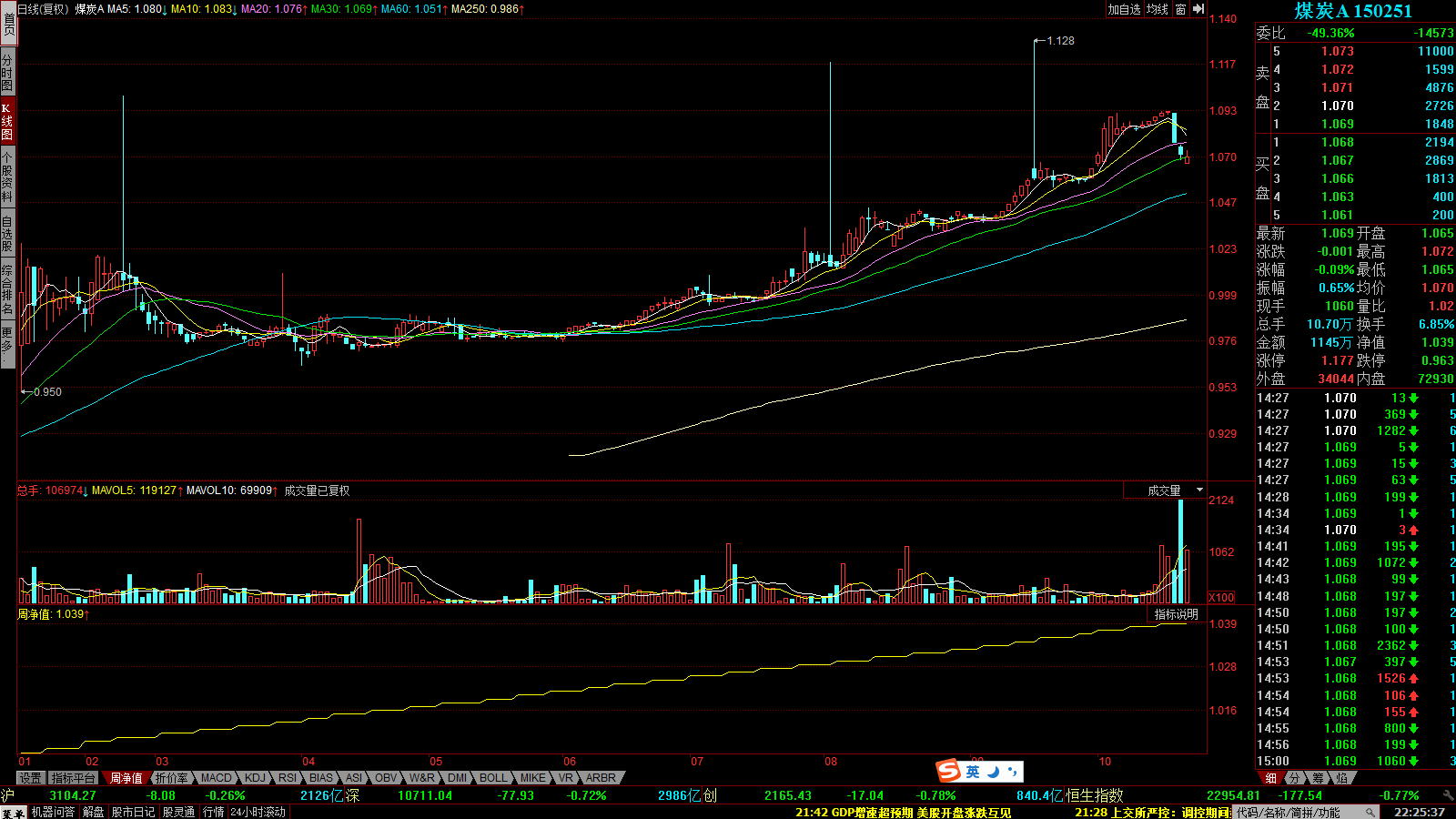Click the 委比 value -49.36%
Screen dimensions: 1456x819
[x=1331, y=34]
